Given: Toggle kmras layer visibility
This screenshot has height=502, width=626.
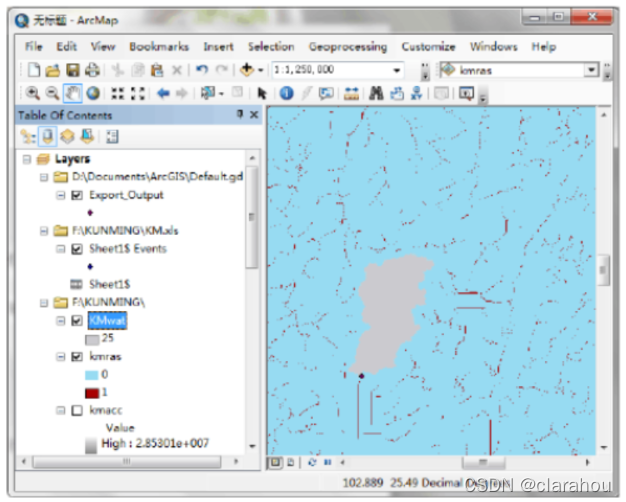Looking at the screenshot, I should pos(77,357).
